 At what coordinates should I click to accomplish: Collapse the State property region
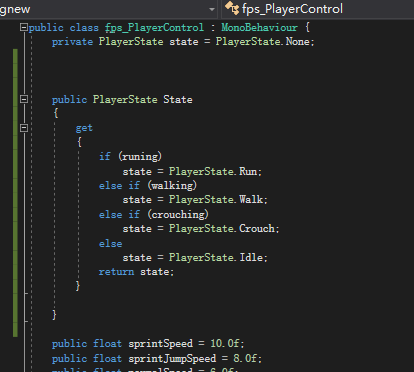(x=24, y=99)
